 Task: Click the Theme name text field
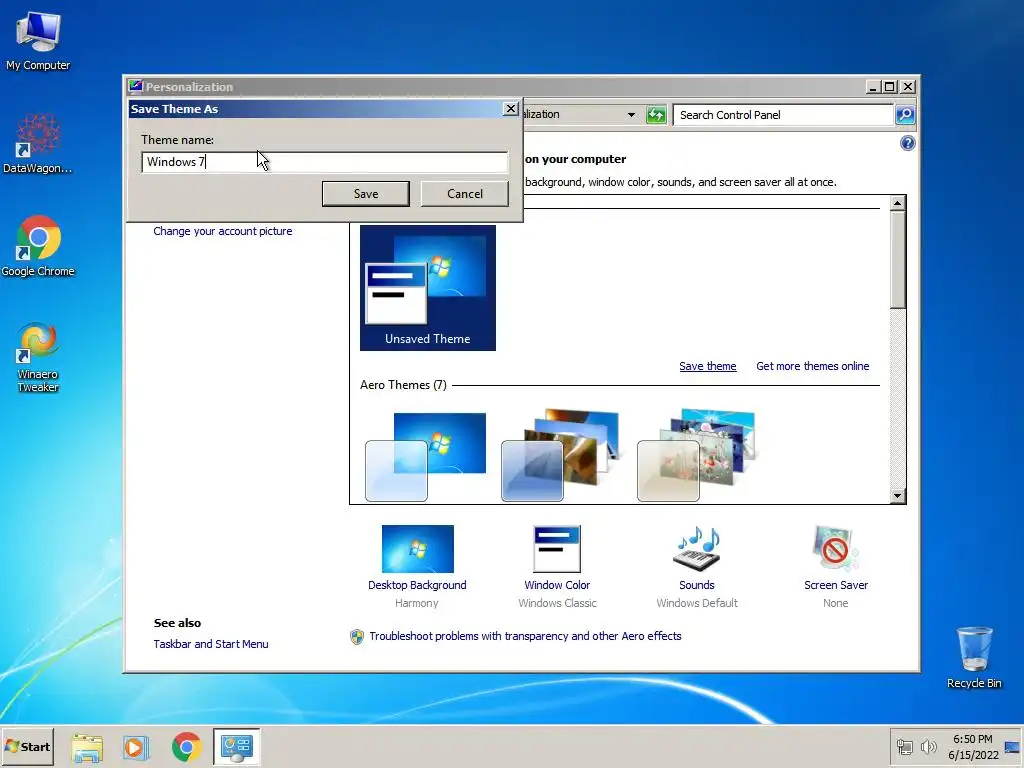click(x=325, y=162)
